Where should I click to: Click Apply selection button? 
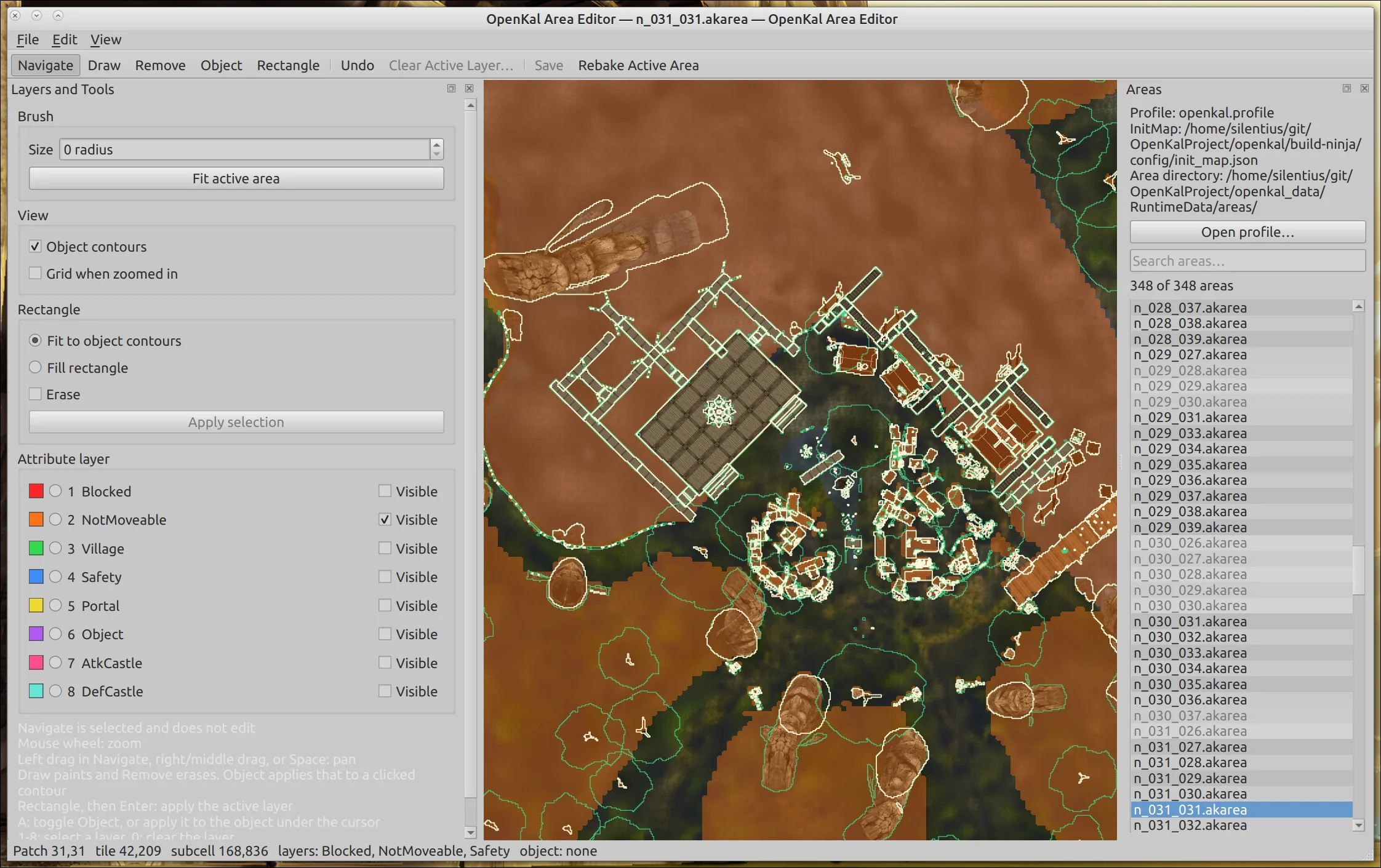236,422
